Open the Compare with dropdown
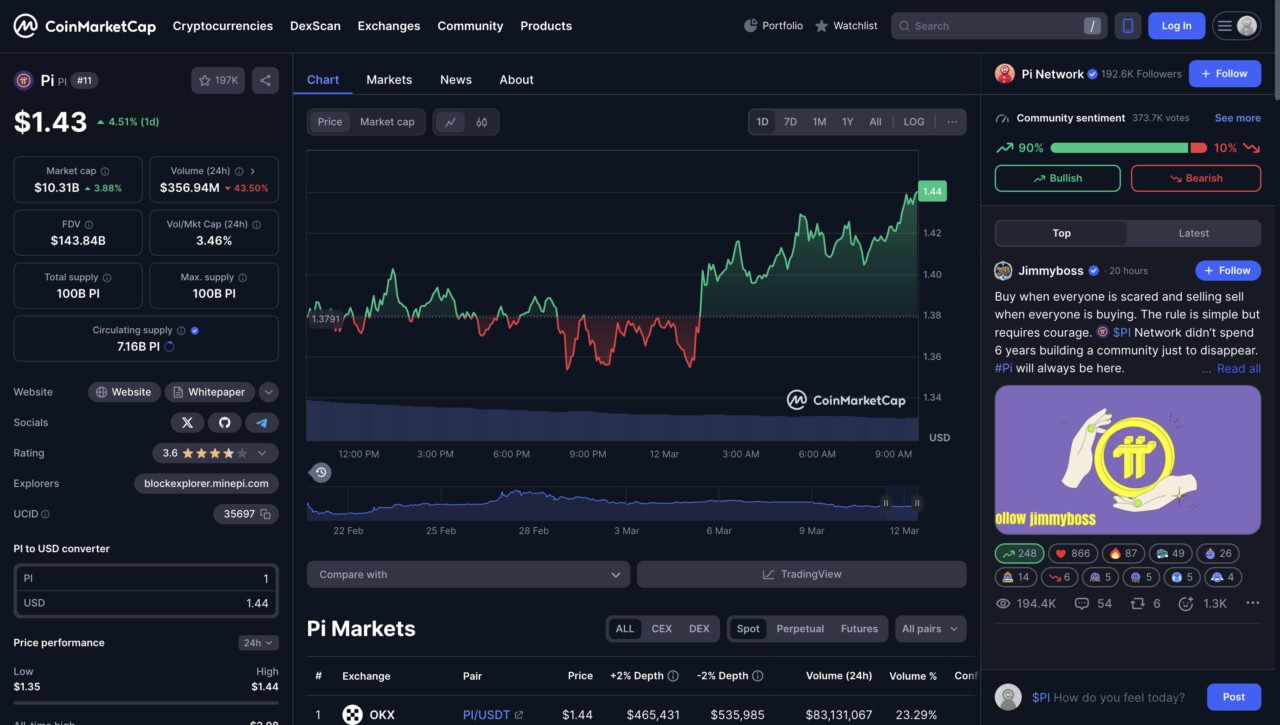This screenshot has height=725, width=1280. point(467,574)
